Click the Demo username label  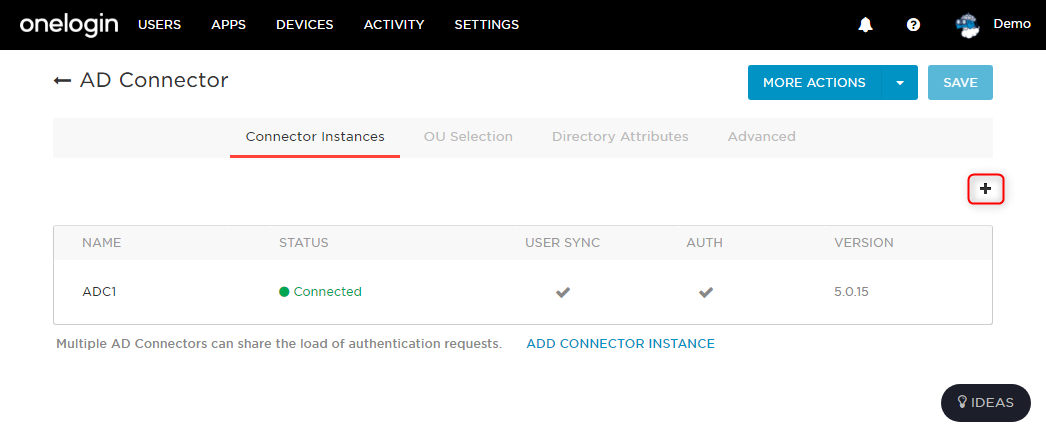1012,23
